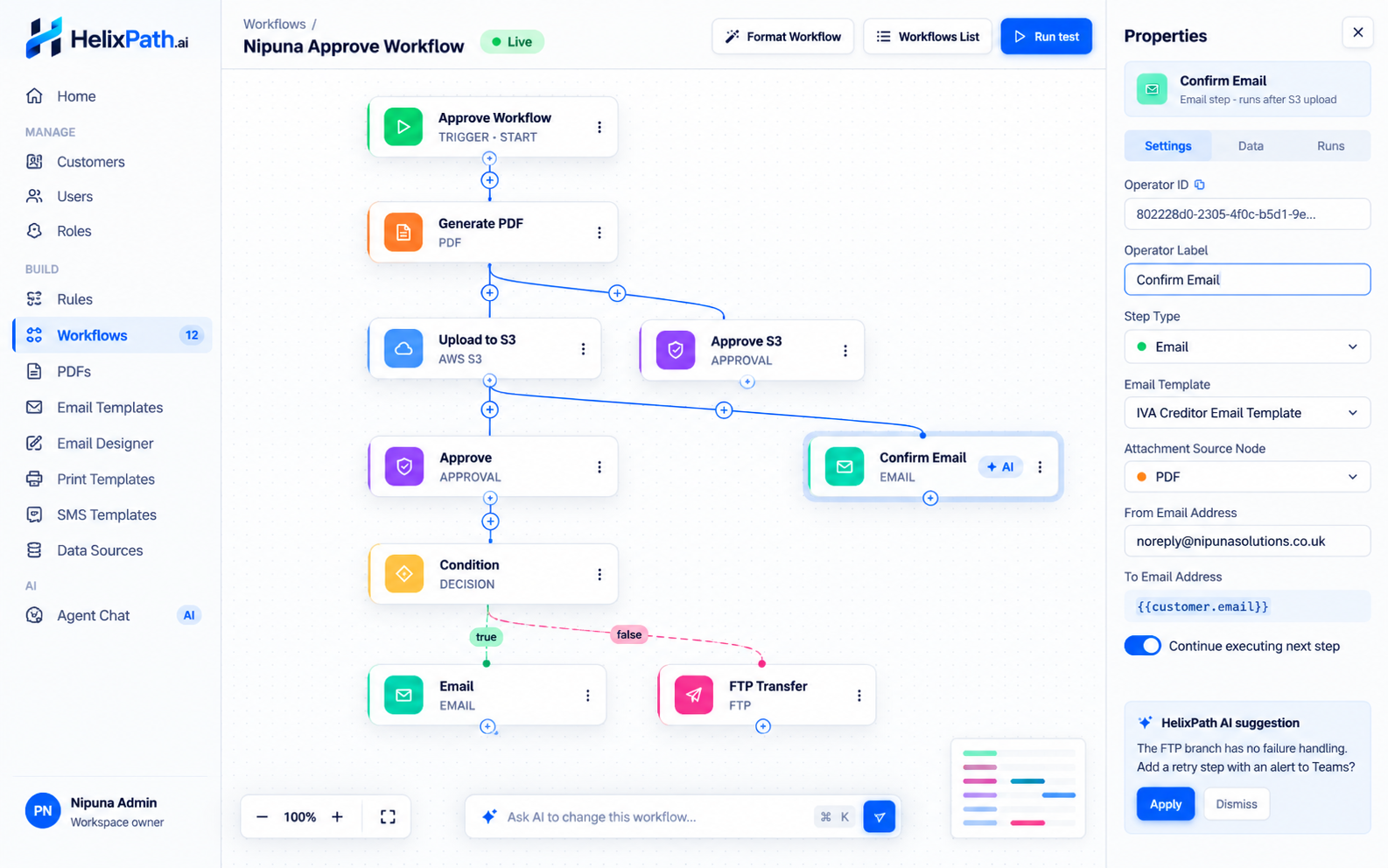Click the Format Workflow button

tap(782, 37)
